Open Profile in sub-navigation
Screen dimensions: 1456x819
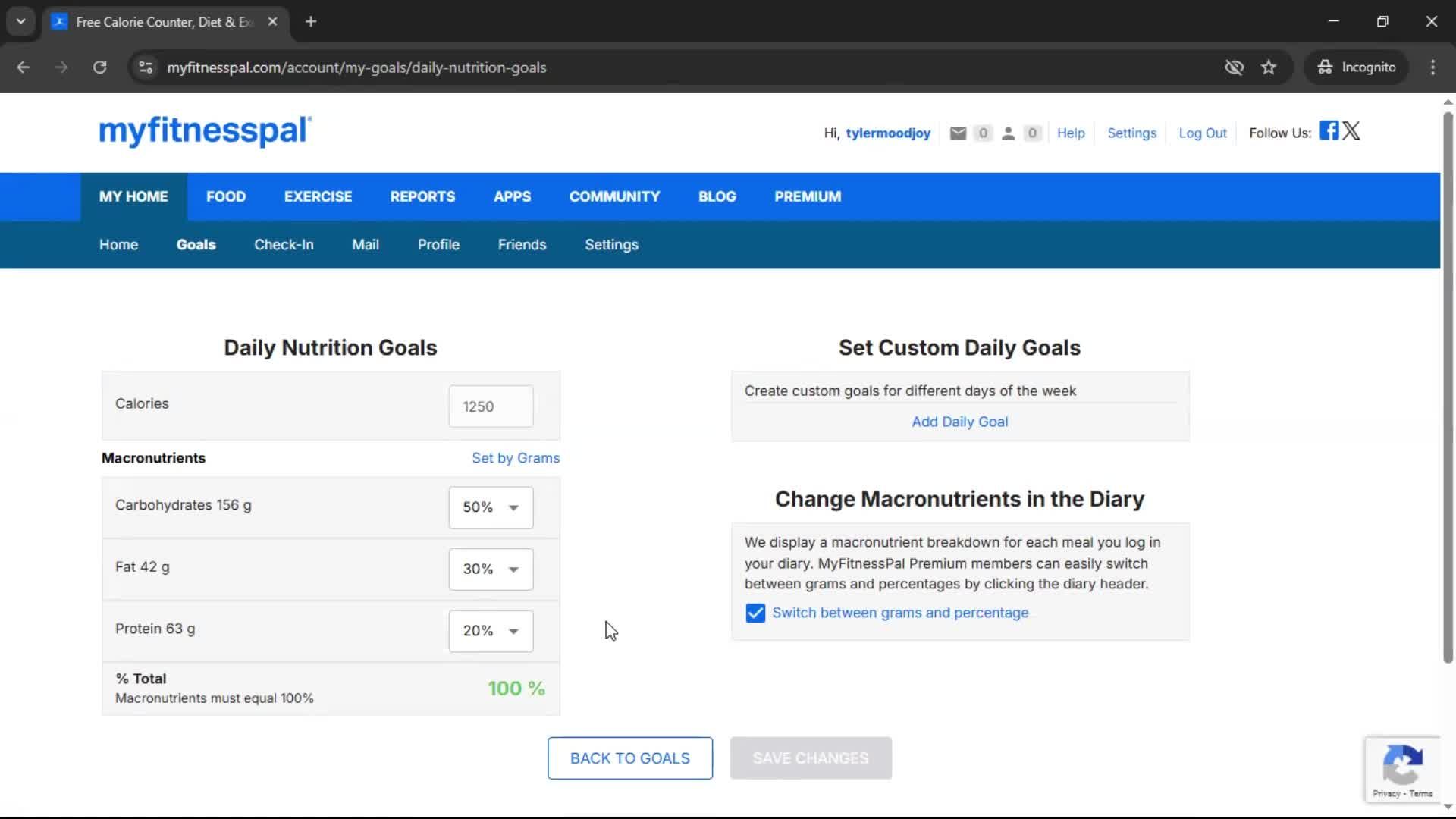[x=438, y=245]
